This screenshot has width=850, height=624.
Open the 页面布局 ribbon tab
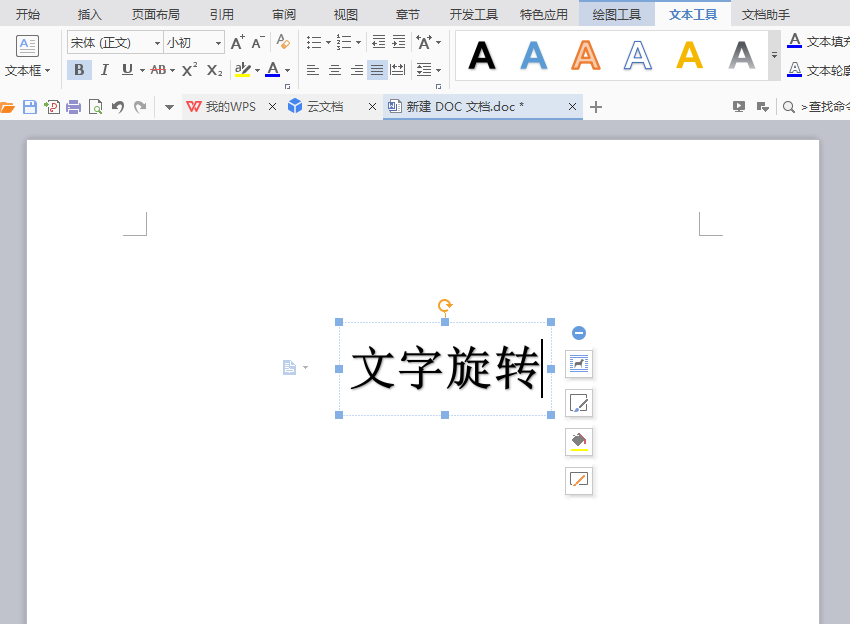156,15
